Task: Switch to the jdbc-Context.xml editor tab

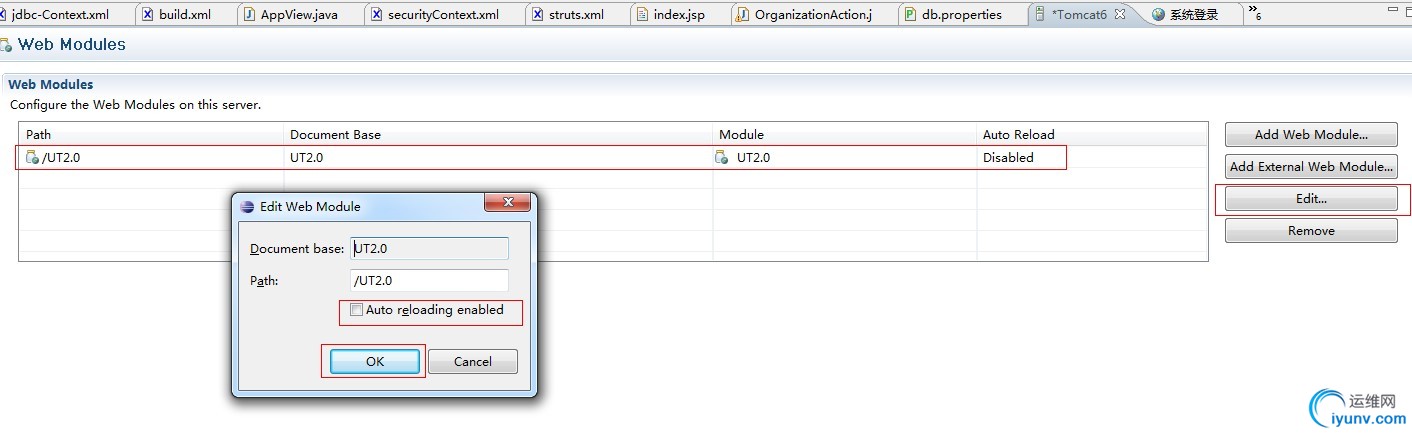Action: (x=60, y=15)
